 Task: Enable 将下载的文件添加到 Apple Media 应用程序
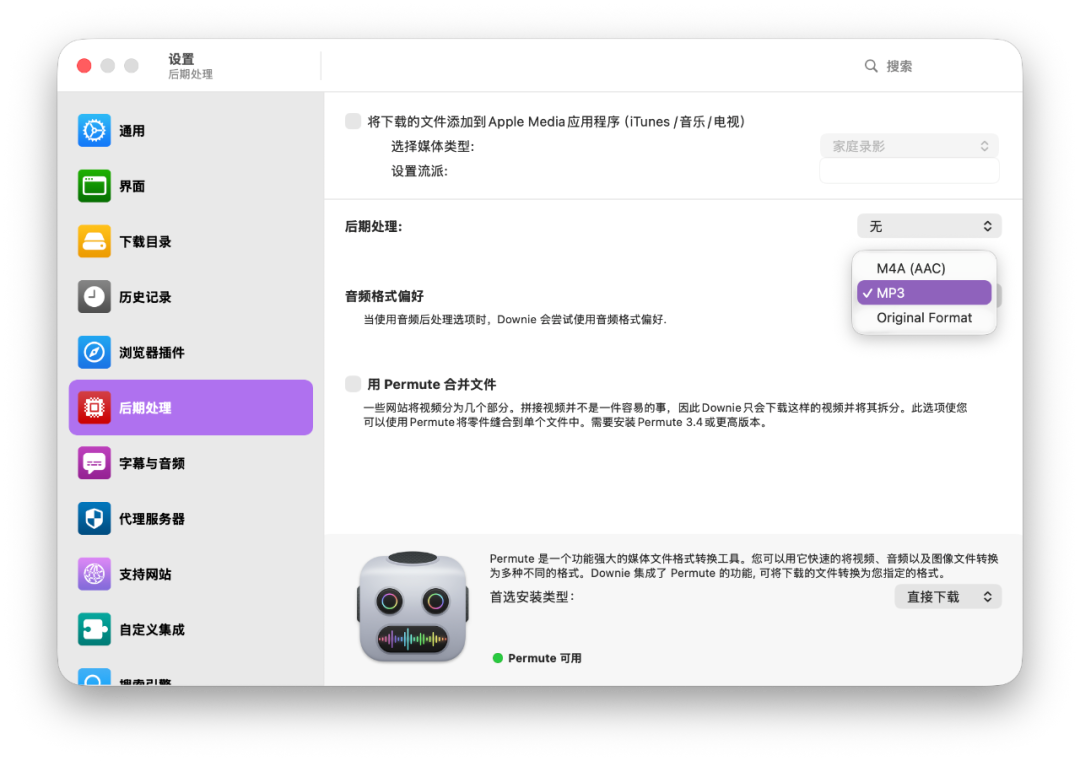[353, 120]
